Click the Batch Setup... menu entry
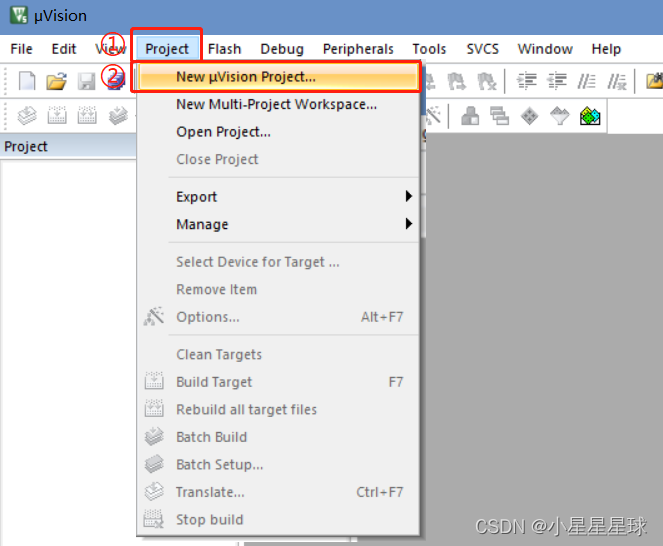 click(x=278, y=464)
